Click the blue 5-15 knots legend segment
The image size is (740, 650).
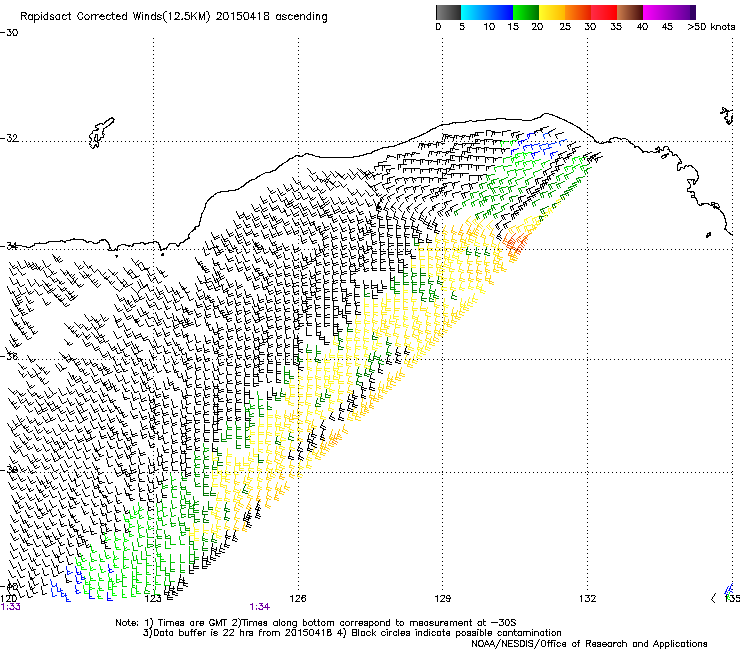[x=487, y=12]
